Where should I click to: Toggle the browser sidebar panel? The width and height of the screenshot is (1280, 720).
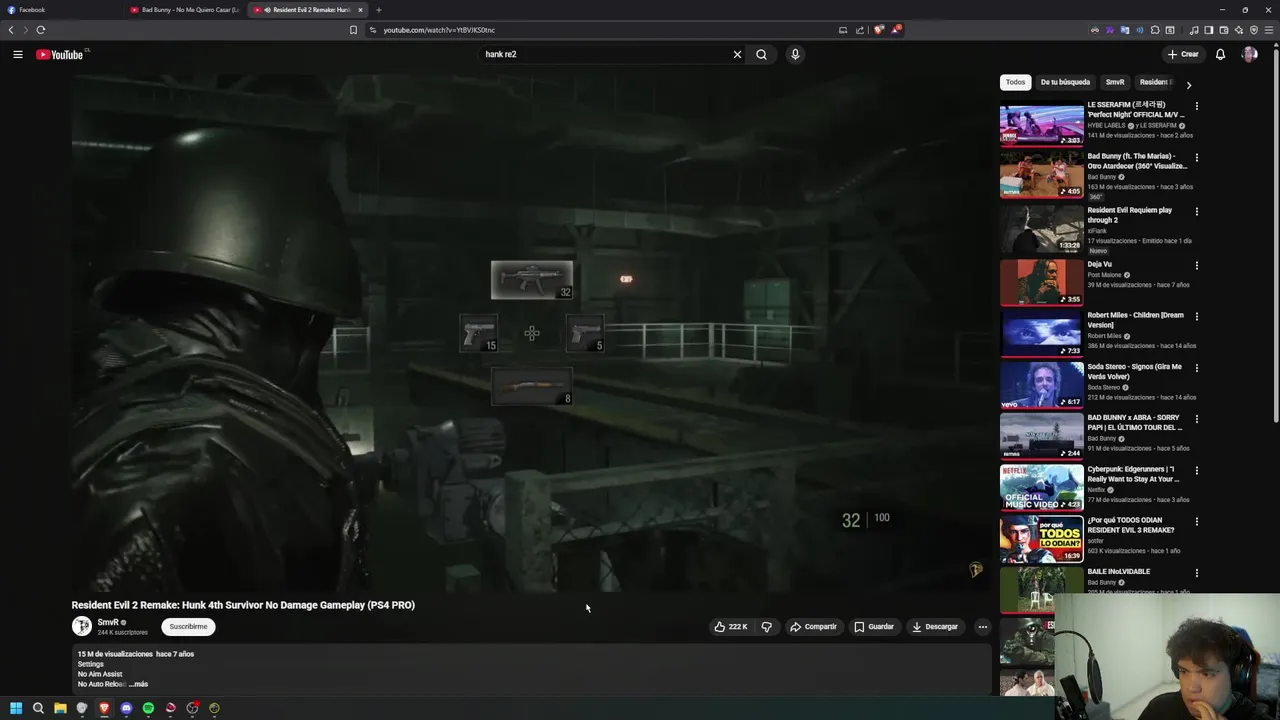coord(1208,30)
